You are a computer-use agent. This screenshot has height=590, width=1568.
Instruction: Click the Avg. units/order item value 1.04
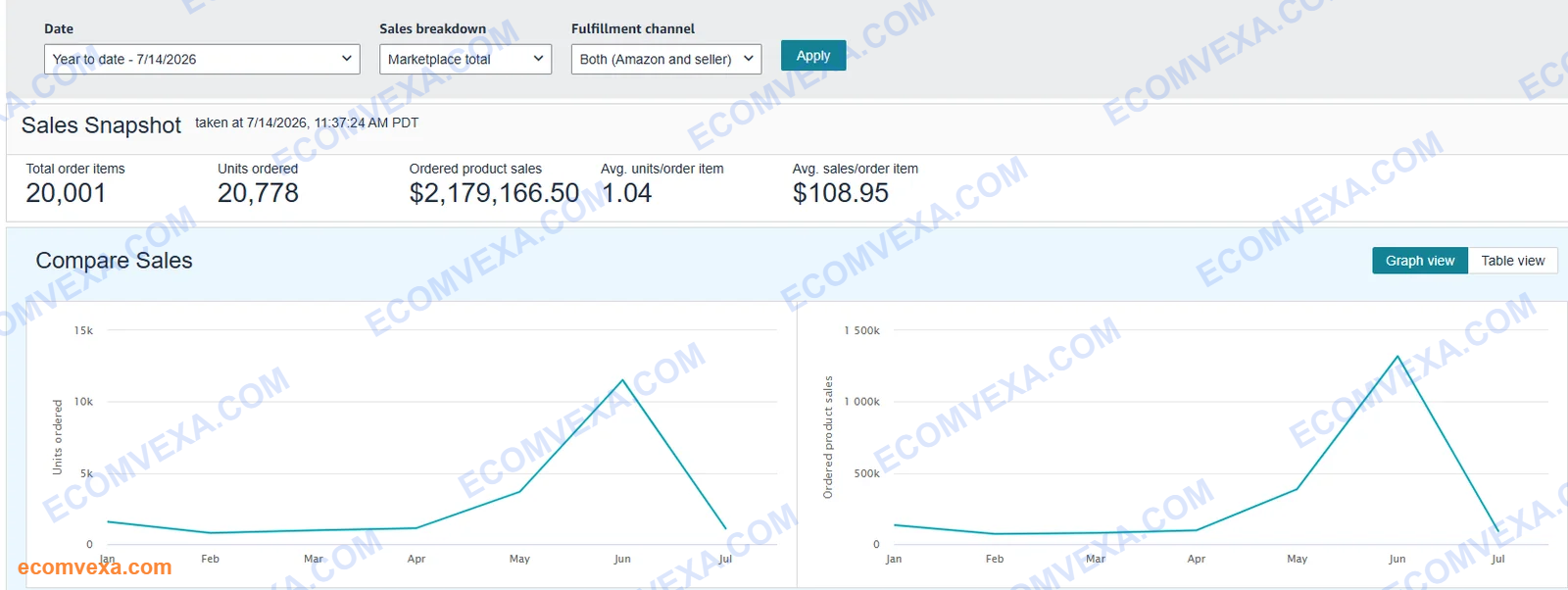click(x=626, y=193)
